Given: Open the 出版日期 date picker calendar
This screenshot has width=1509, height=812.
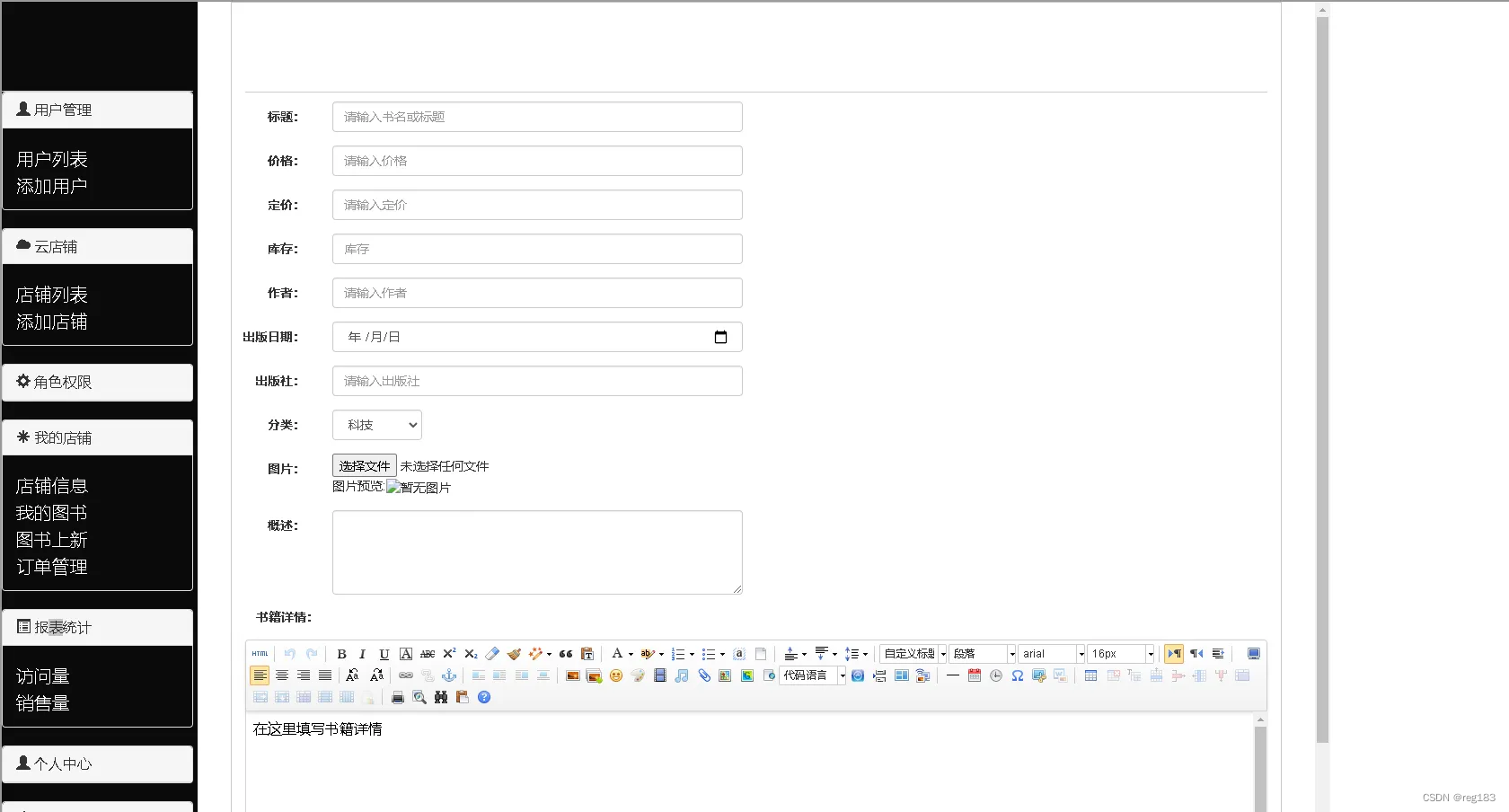Looking at the screenshot, I should point(720,337).
